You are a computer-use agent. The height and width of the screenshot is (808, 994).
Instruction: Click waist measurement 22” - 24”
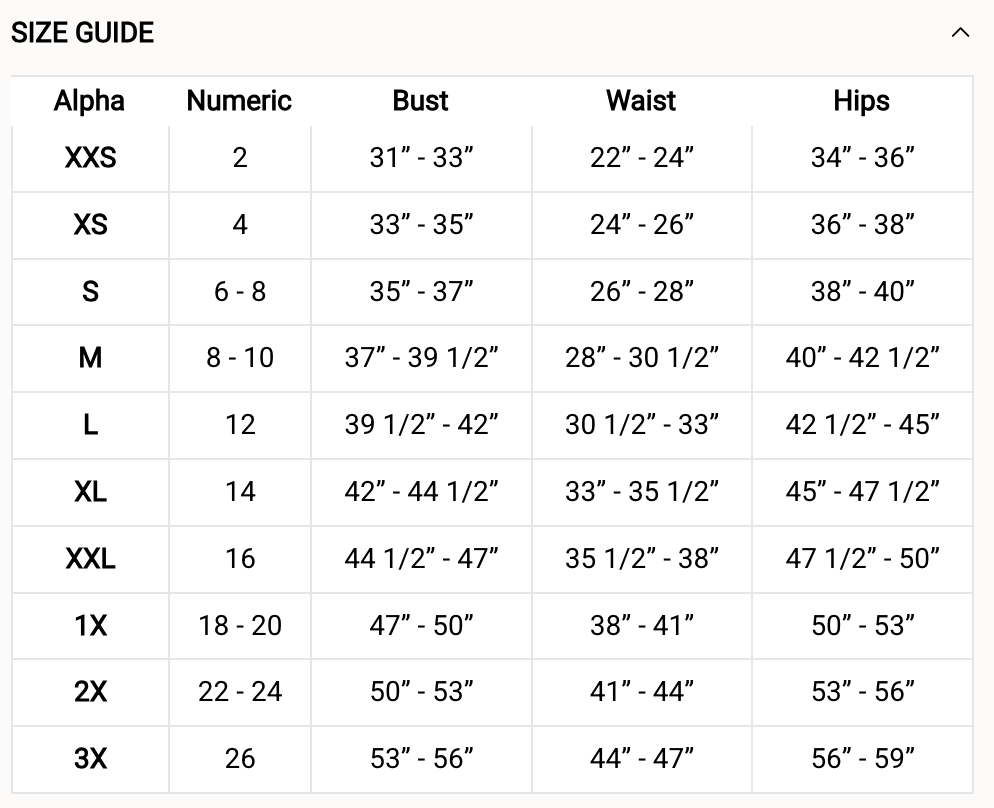pyautogui.click(x=642, y=158)
